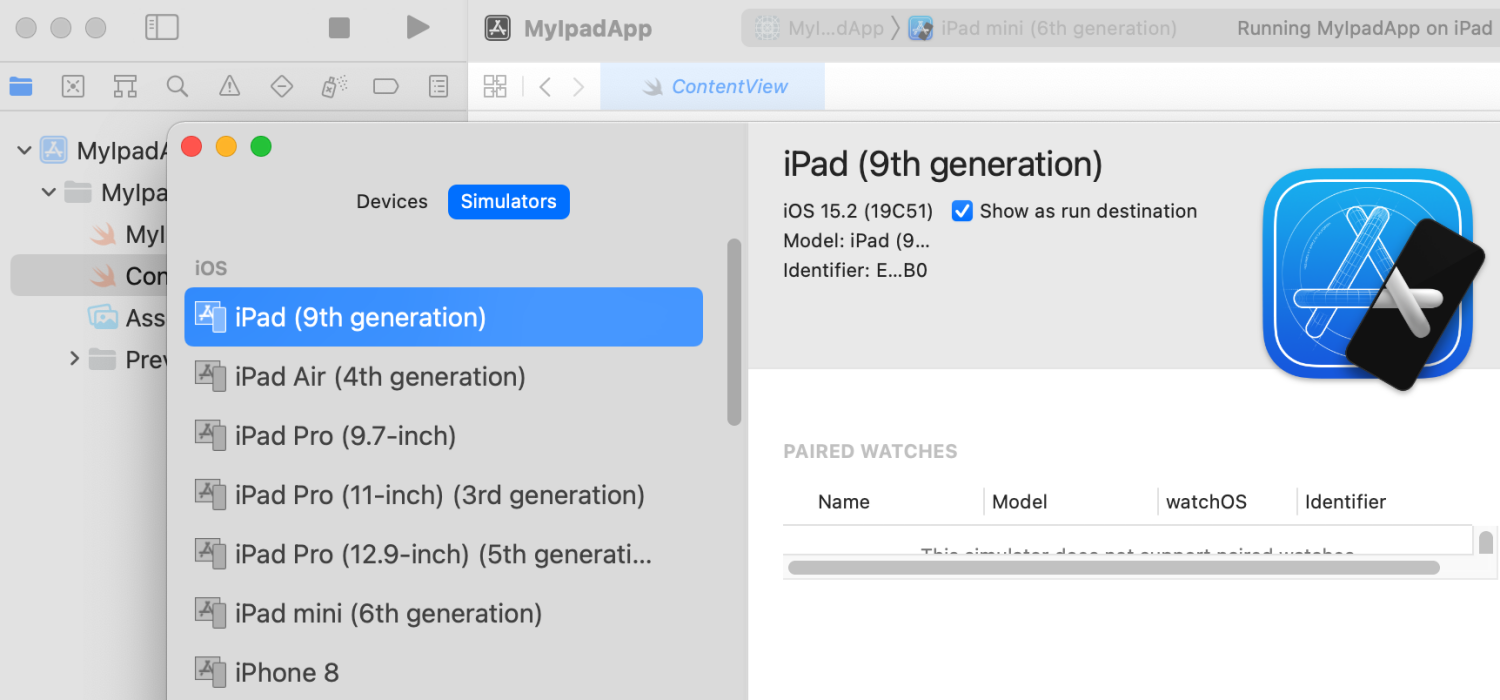Switch to the ContentView tab
The width and height of the screenshot is (1500, 700).
(711, 86)
